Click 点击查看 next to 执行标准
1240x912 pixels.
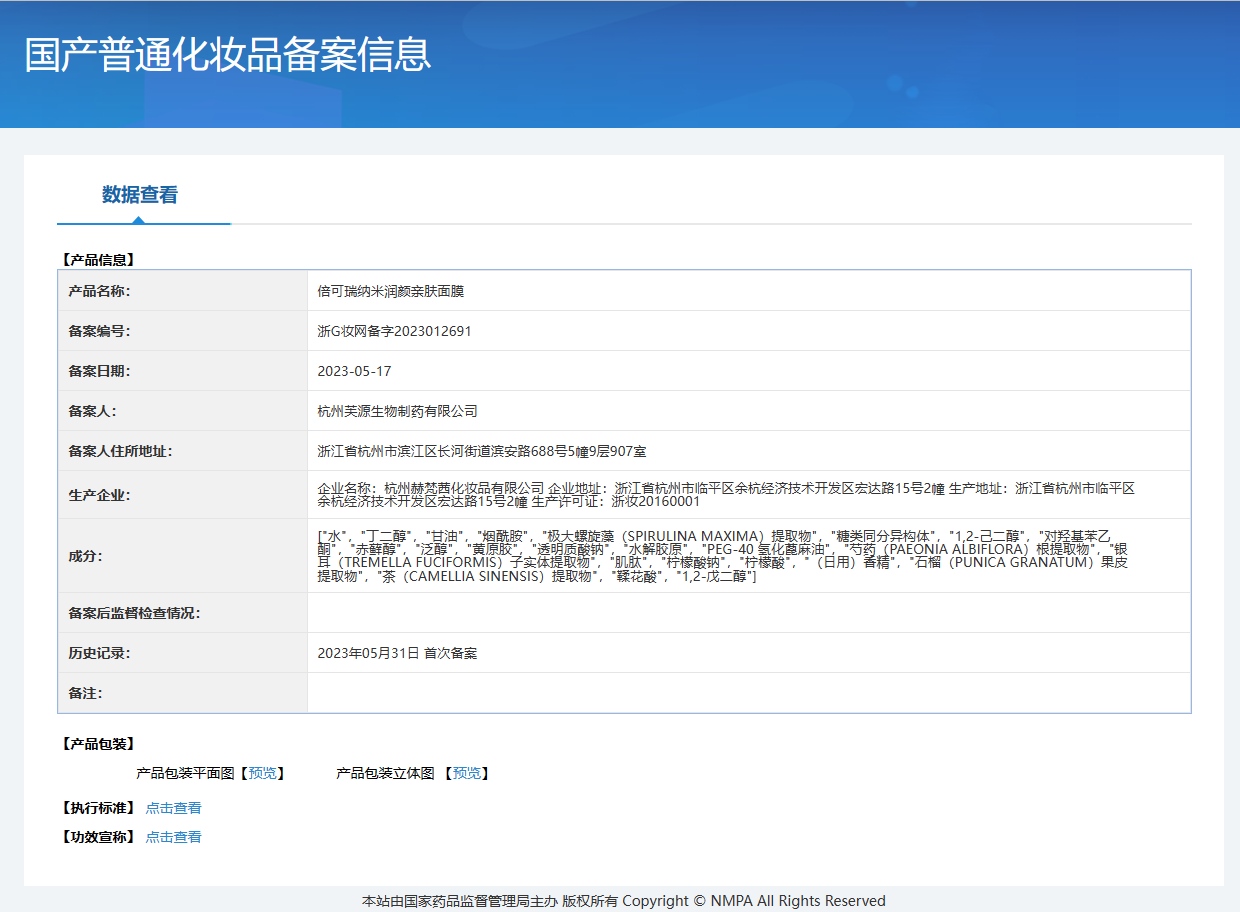(173, 808)
